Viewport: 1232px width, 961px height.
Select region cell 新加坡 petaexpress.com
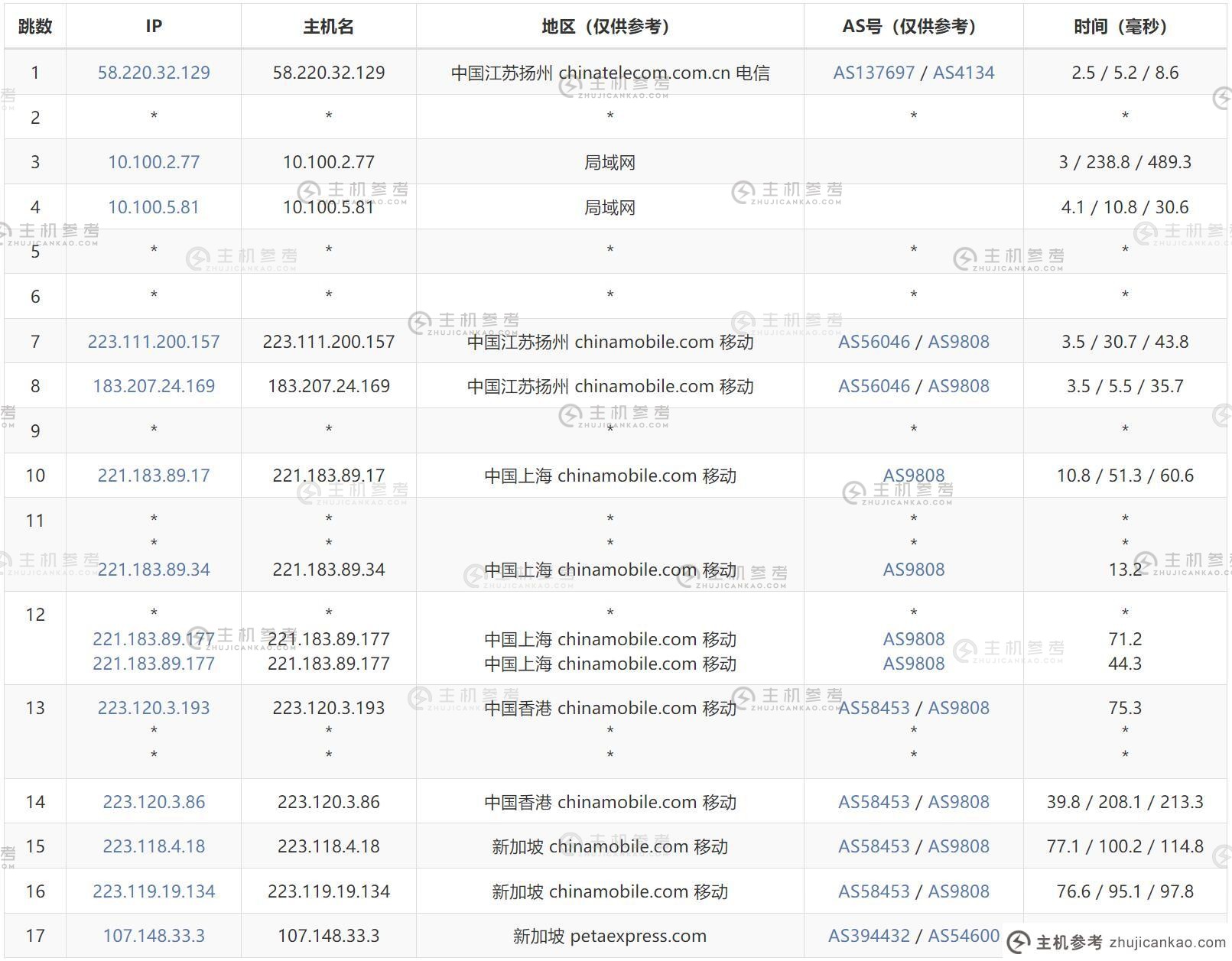(x=610, y=936)
